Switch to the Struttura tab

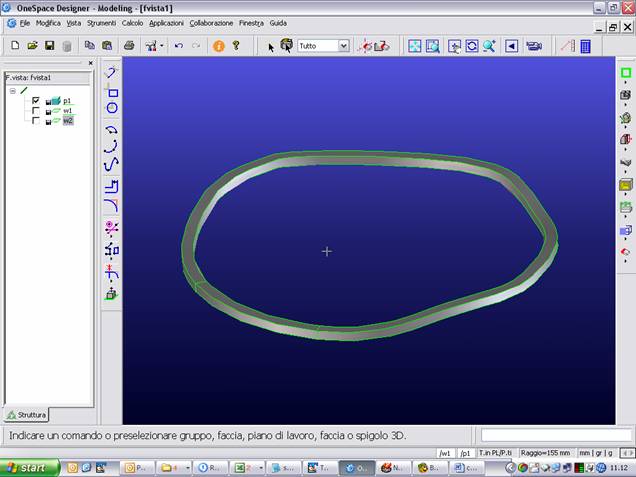click(x=26, y=415)
